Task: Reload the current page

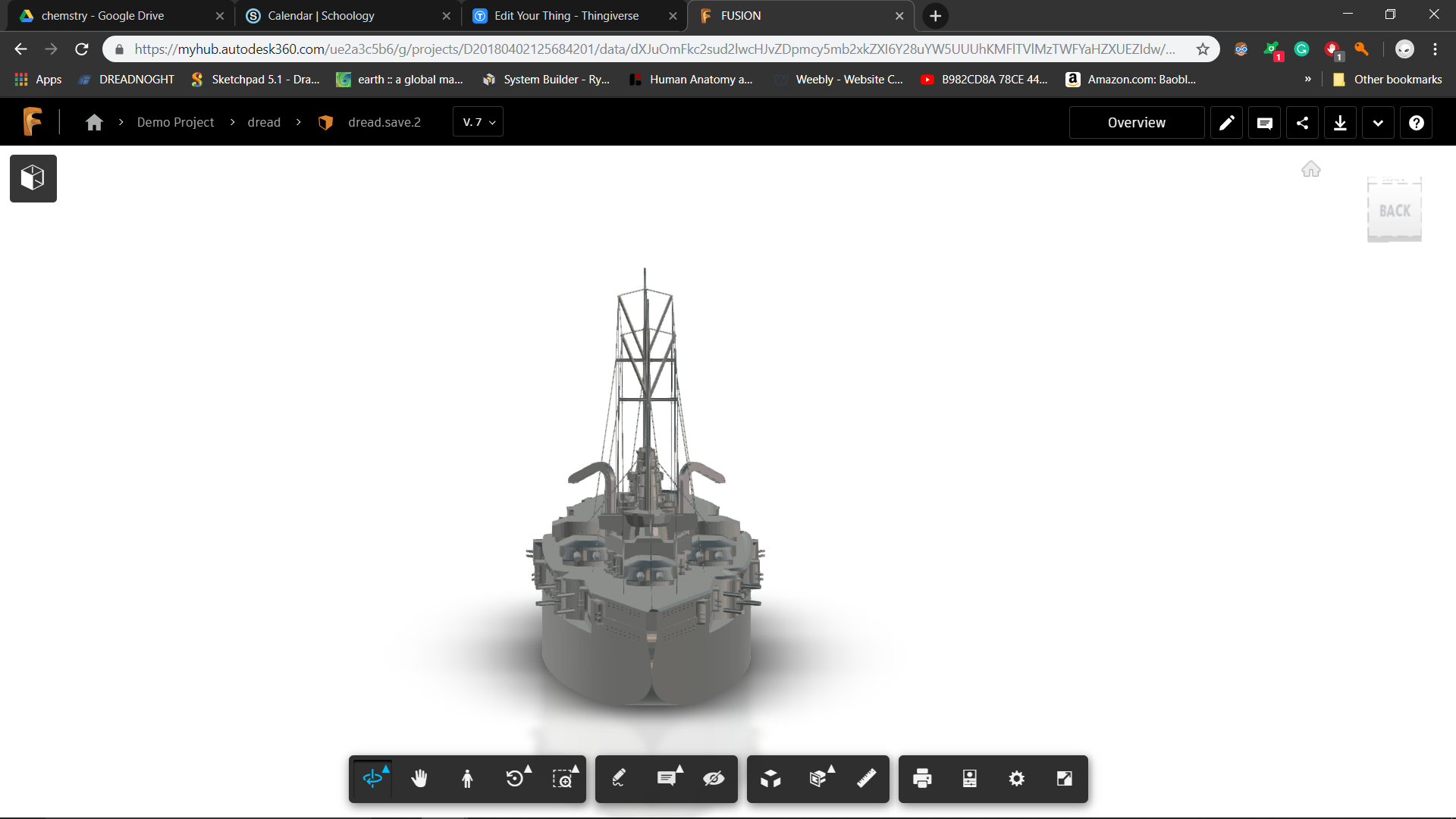Action: coord(82,49)
